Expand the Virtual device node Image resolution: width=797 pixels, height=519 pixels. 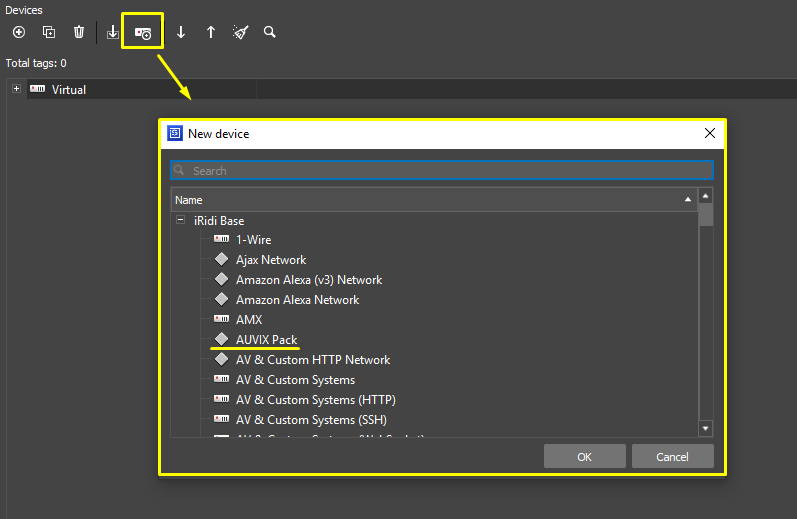[16, 89]
